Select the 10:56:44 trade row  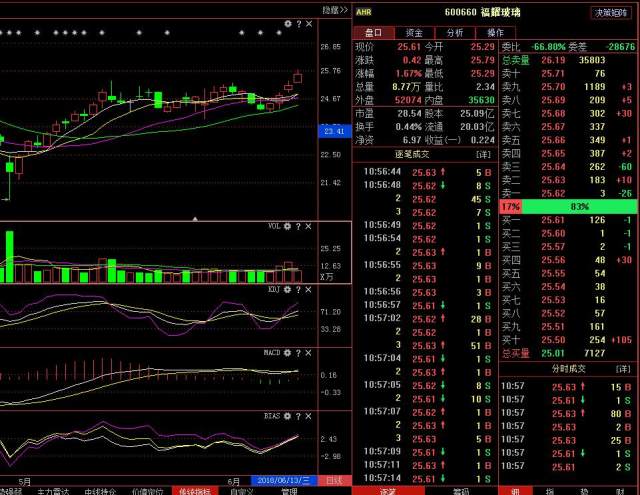[x=427, y=172]
